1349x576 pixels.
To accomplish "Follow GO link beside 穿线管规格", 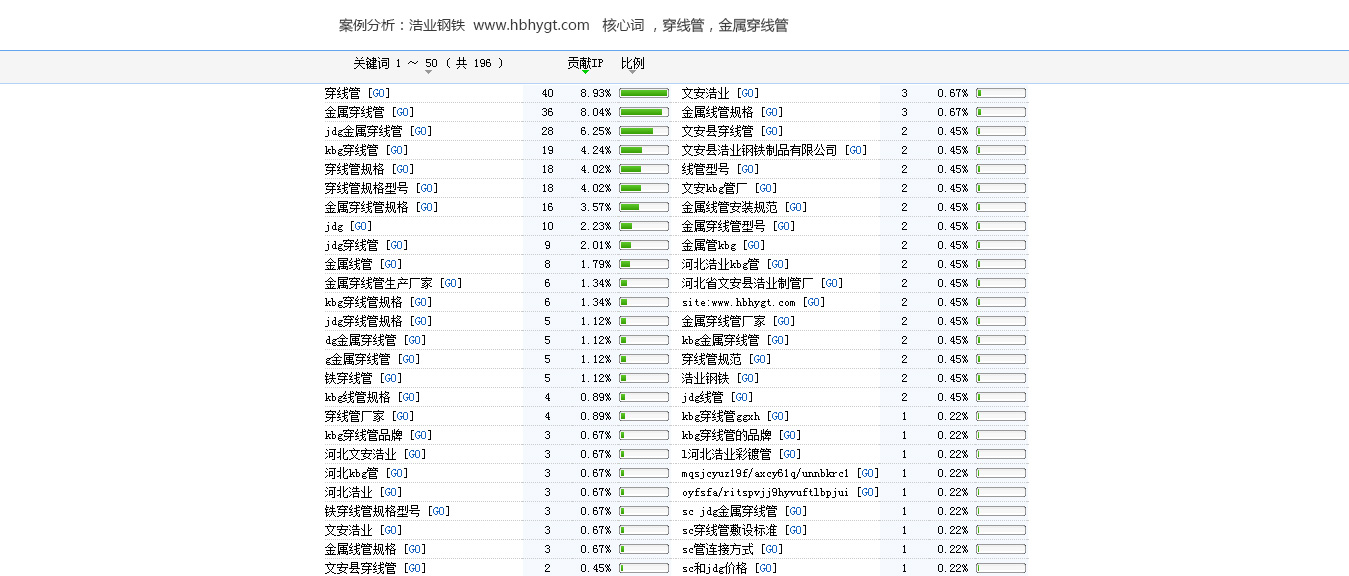I will point(402,169).
